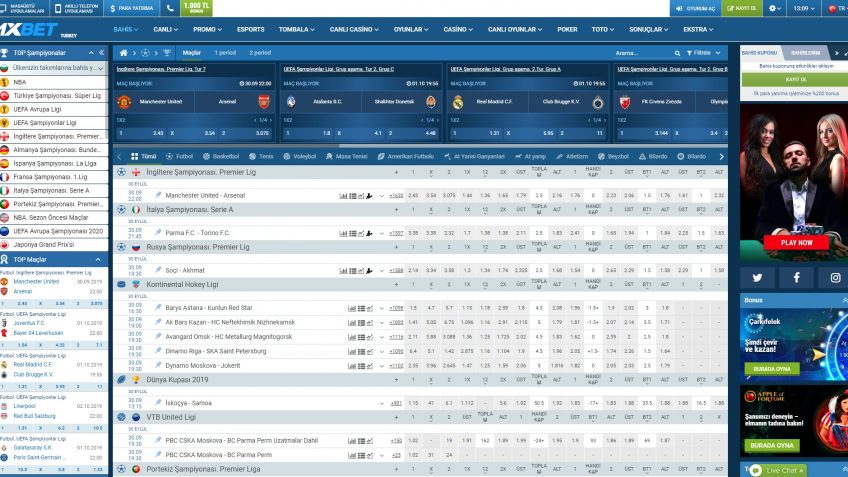Collapse the TOP Şampiyonalar section

coord(91,52)
